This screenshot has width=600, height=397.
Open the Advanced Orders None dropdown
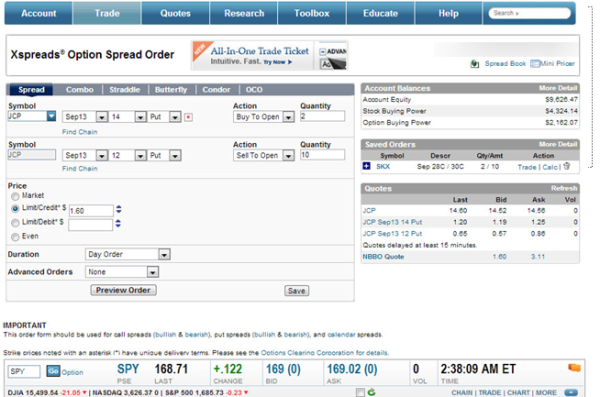pos(153,272)
